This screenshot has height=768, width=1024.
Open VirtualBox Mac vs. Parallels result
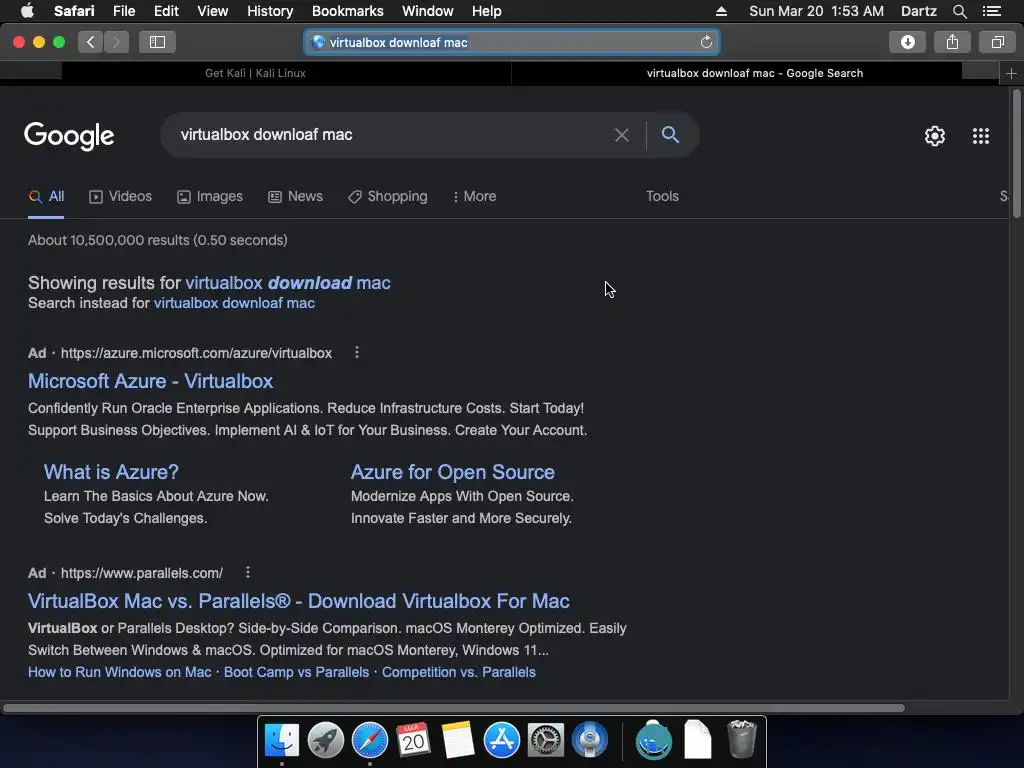[299, 601]
